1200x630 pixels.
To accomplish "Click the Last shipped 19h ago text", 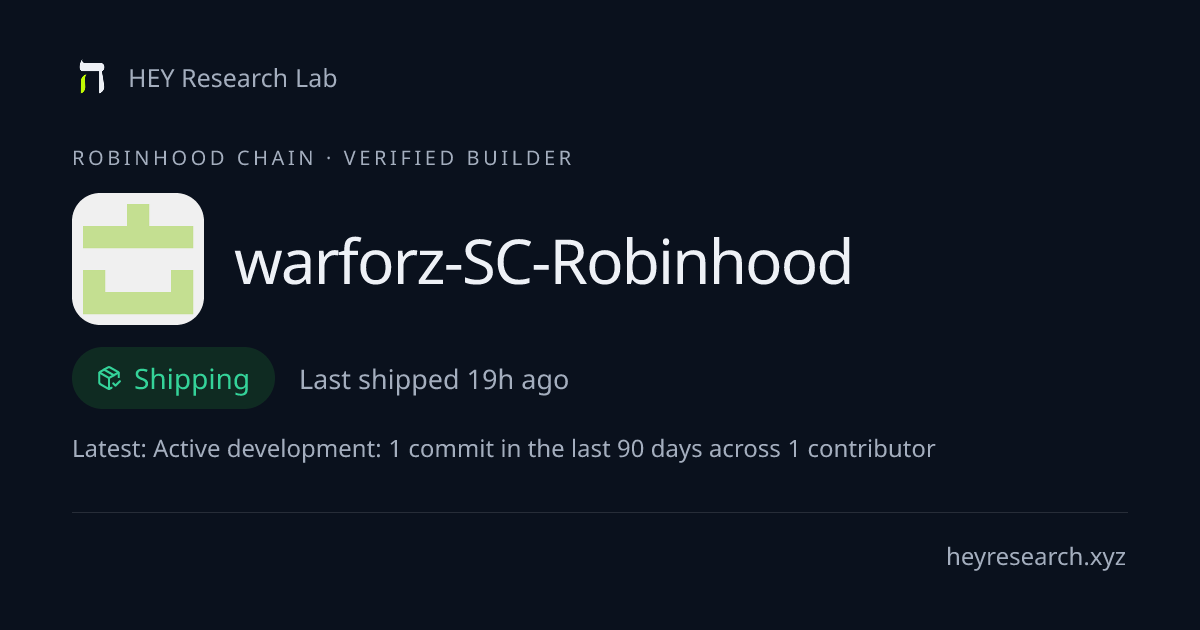I will pyautogui.click(x=434, y=380).
